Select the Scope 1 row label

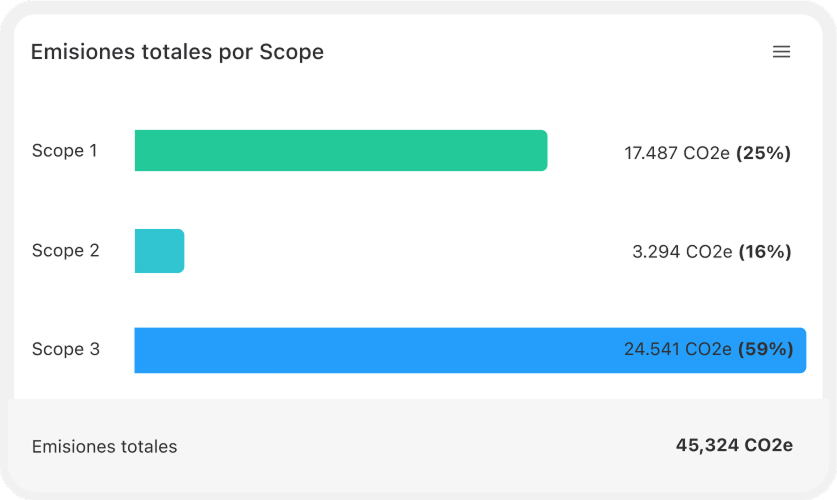(65, 151)
